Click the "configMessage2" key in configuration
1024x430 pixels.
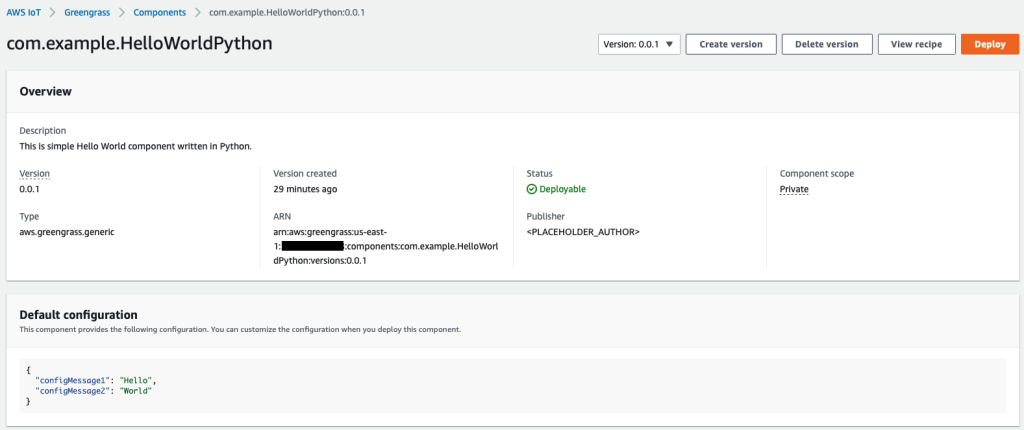pyautogui.click(x=70, y=390)
